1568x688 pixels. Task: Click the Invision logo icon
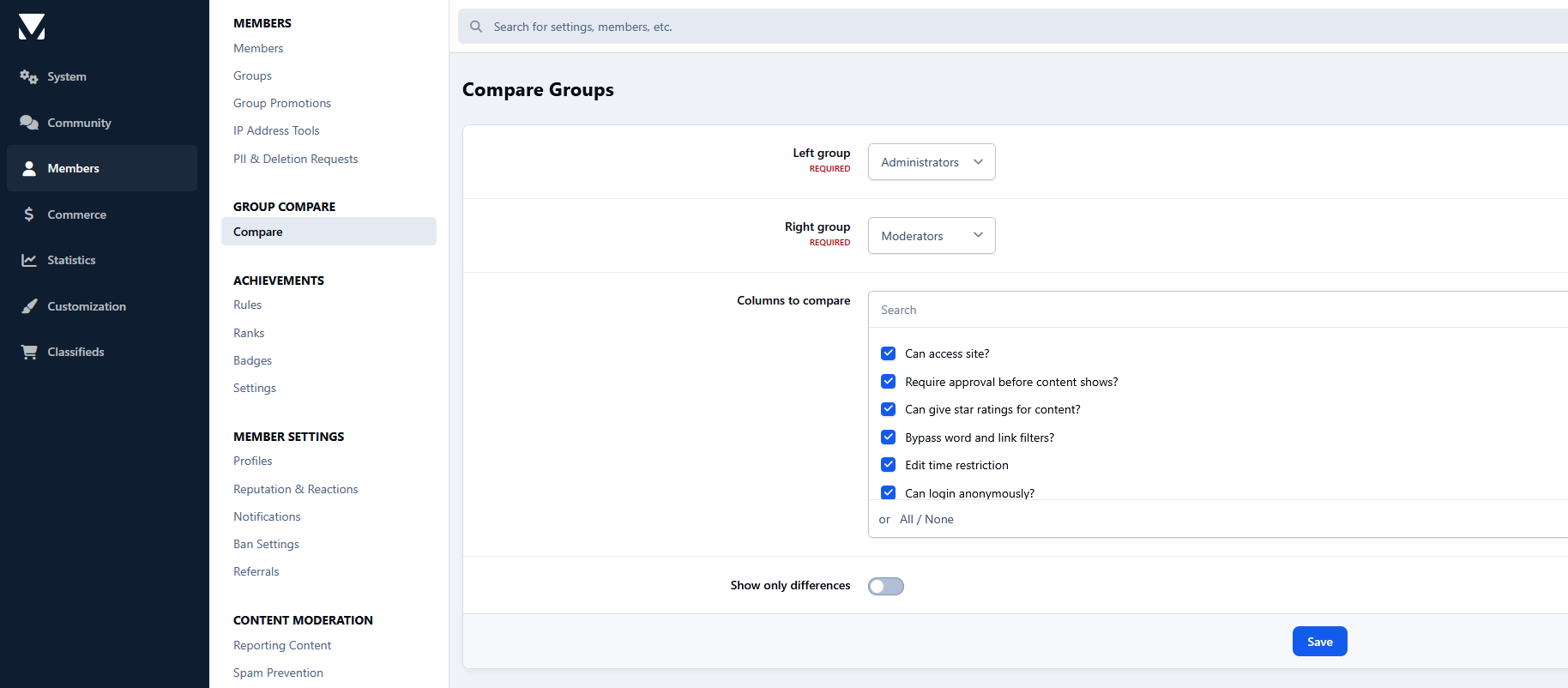(32, 27)
